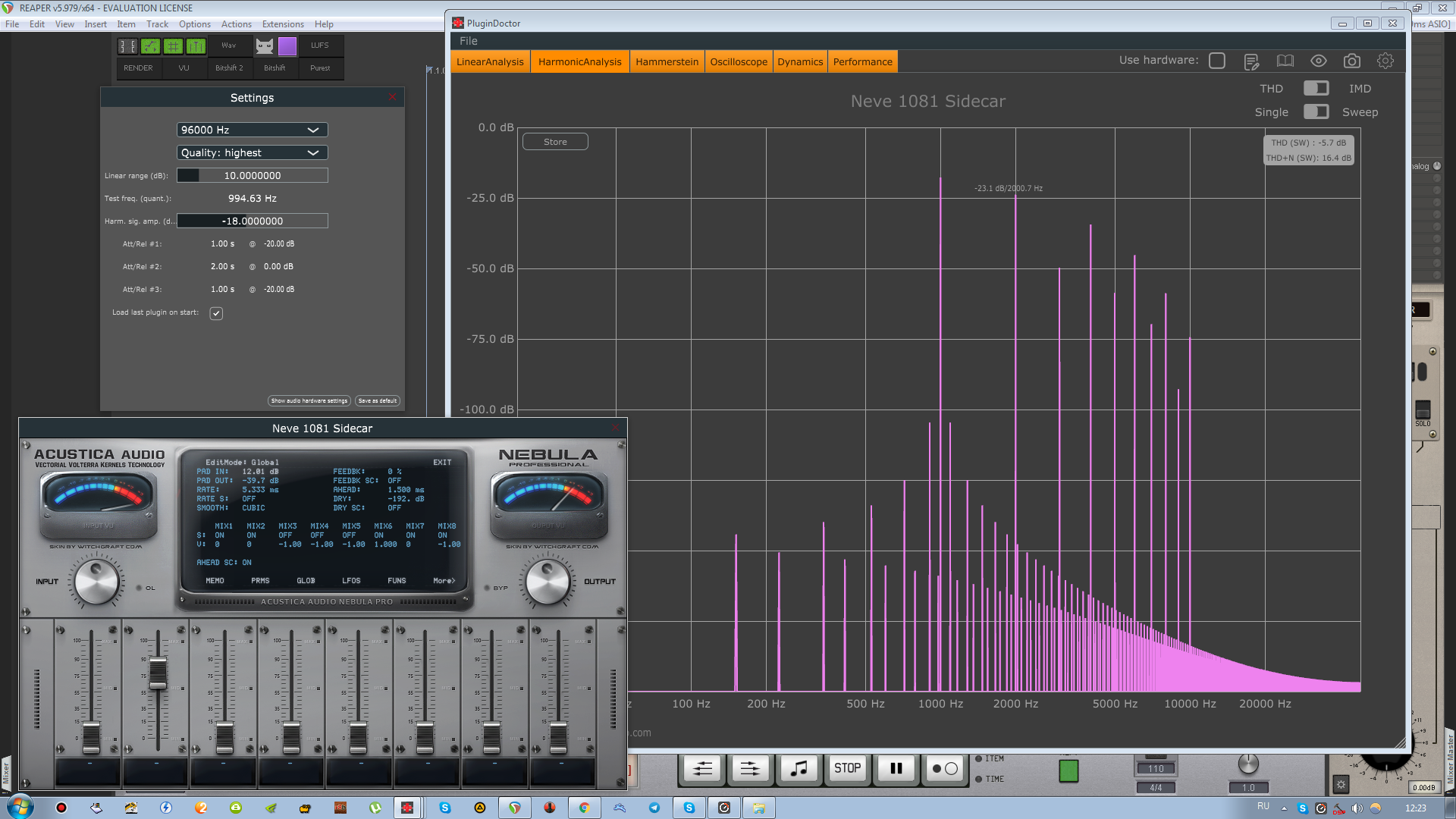Open the RU language indicator in tray
Viewport: 1456px width, 819px height.
point(1263,806)
